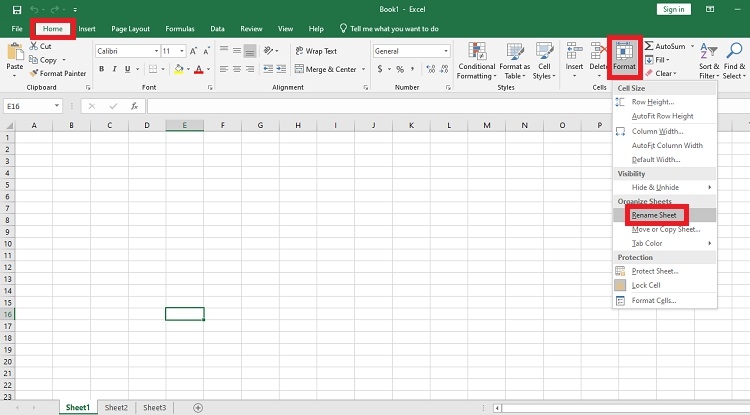
Task: Center text horizontally
Action: (x=237, y=69)
